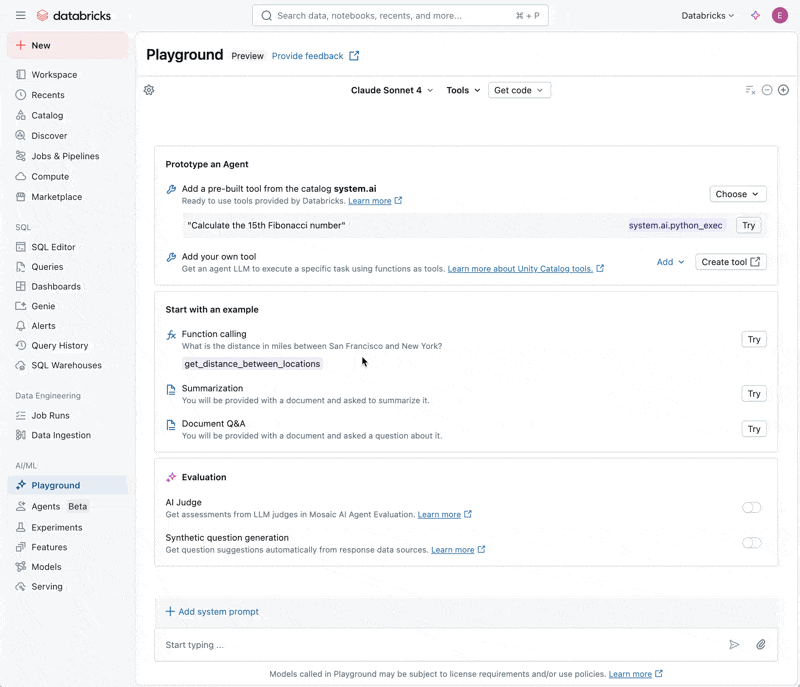This screenshot has height=687, width=800.
Task: Open the Get code dropdown
Action: tap(519, 90)
